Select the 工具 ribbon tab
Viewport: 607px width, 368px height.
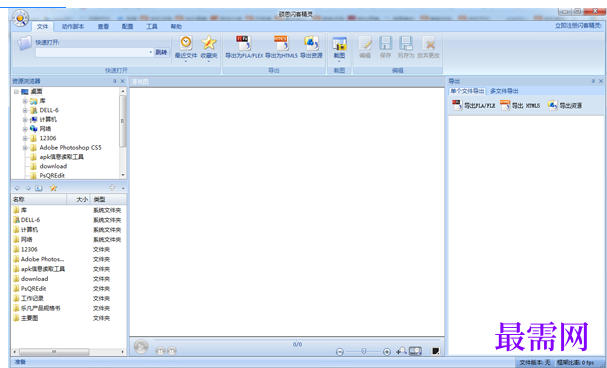click(x=152, y=26)
